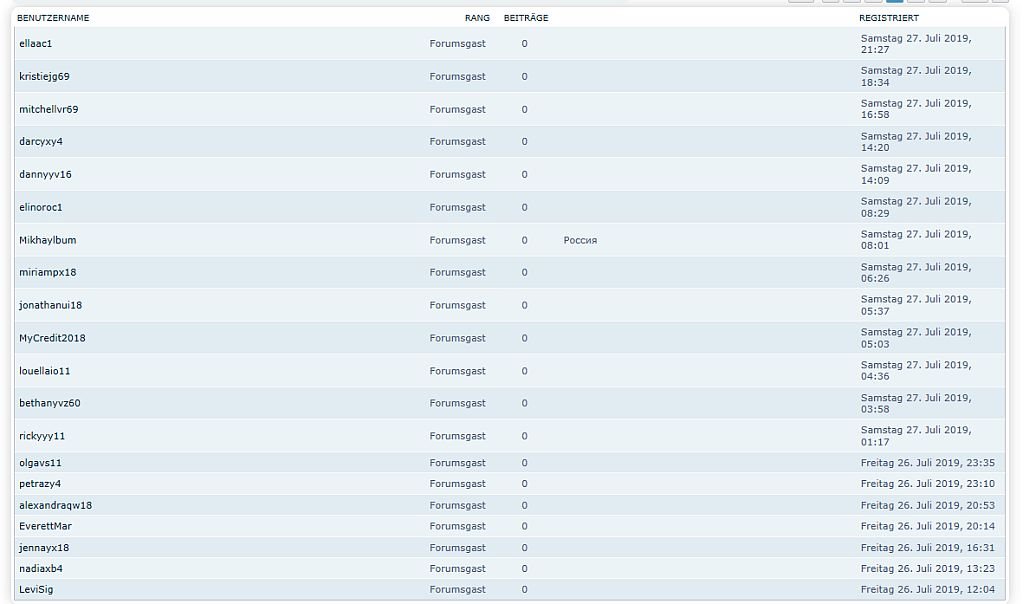This screenshot has height=604, width=1024.
Task: View profile of miriampx18
Action: (47, 273)
